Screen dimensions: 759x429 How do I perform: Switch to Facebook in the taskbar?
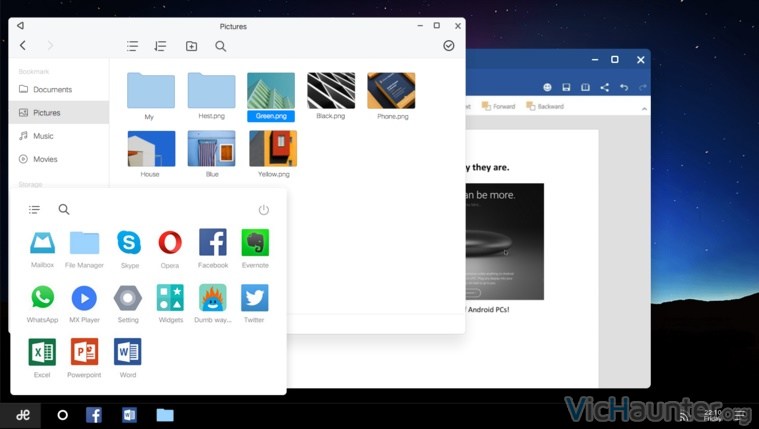(94, 415)
